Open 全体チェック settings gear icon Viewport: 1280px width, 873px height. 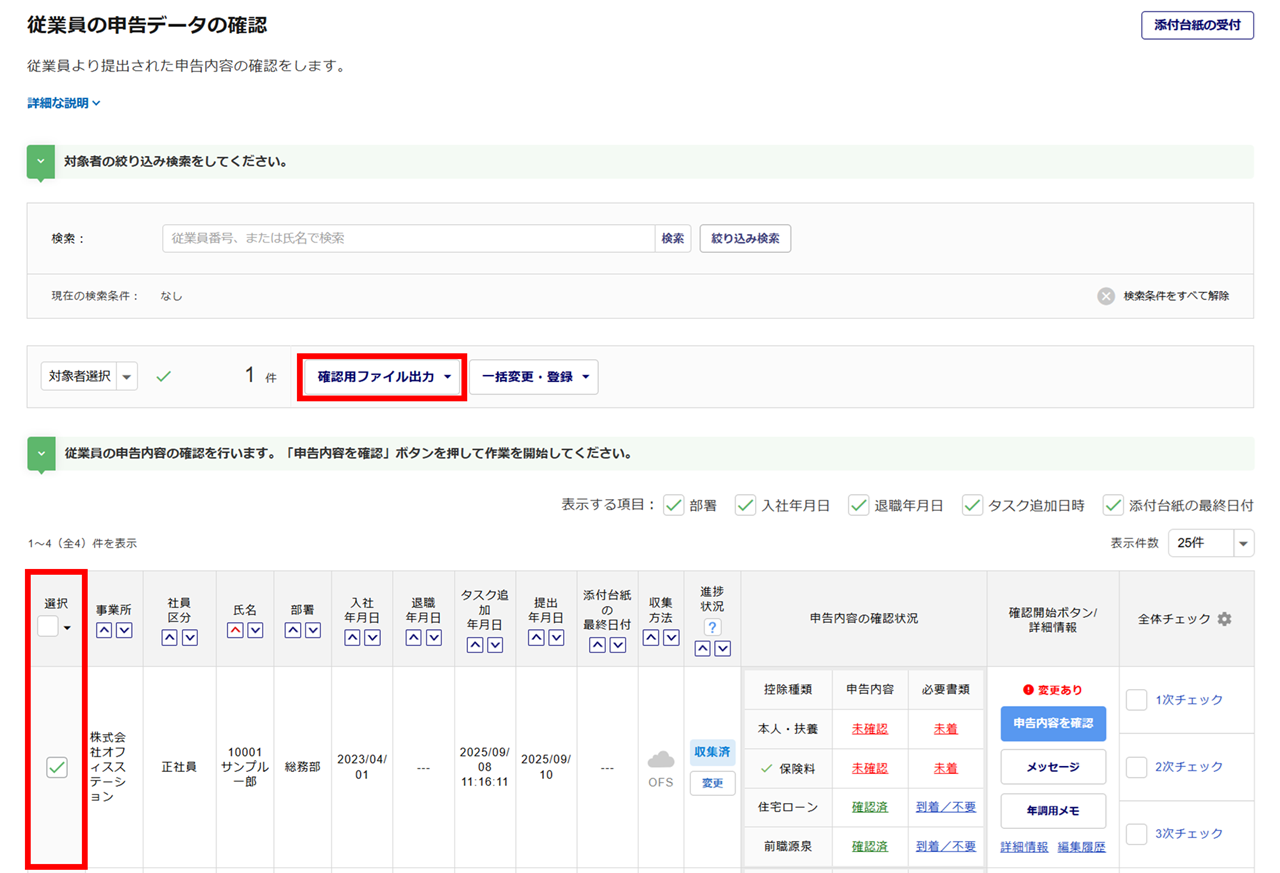[x=1224, y=619]
